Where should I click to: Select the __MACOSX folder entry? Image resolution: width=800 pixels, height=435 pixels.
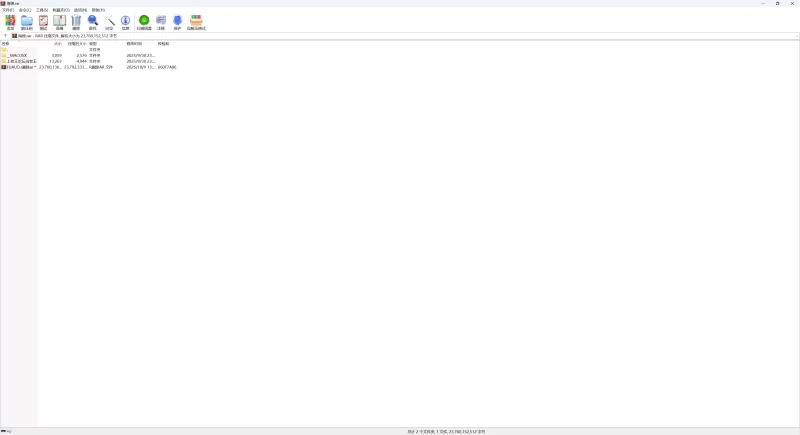pyautogui.click(x=18, y=55)
